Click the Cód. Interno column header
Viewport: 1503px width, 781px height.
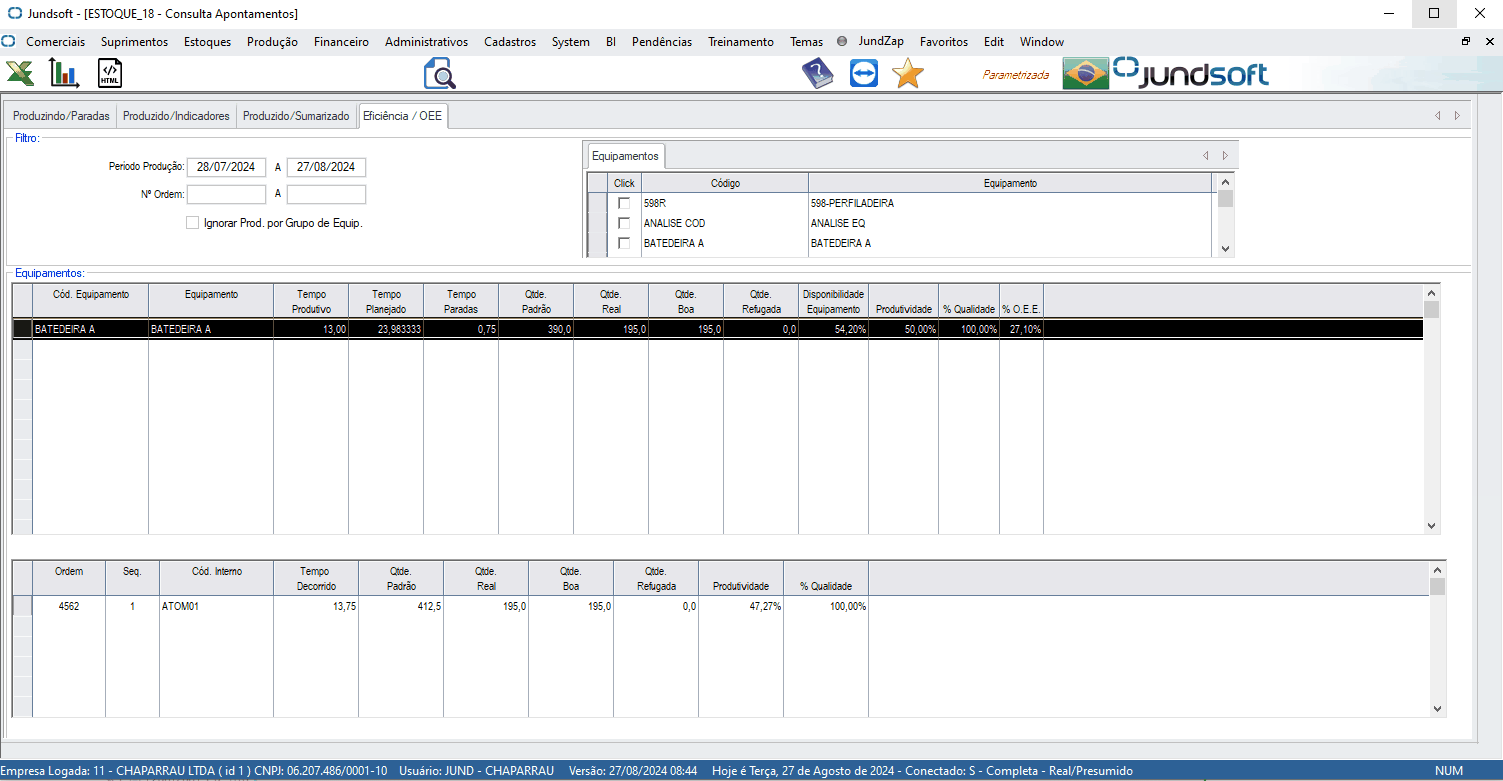point(216,578)
